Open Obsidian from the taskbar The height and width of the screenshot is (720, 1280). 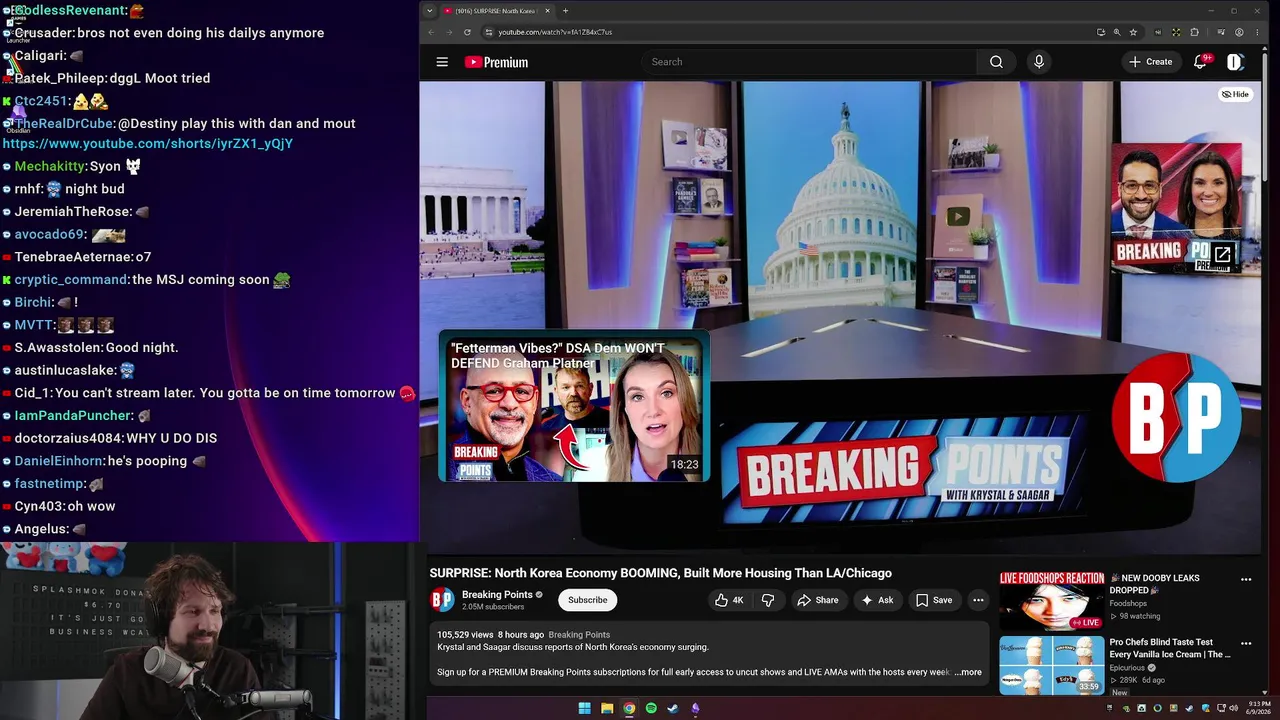(x=695, y=708)
